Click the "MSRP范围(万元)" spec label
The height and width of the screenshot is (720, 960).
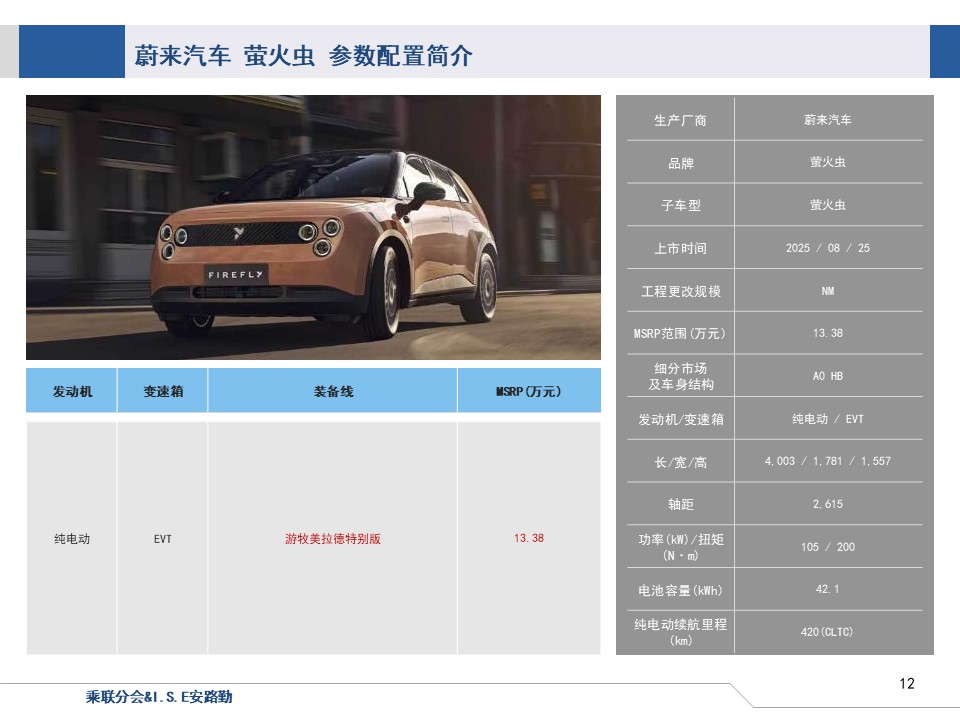(x=680, y=334)
